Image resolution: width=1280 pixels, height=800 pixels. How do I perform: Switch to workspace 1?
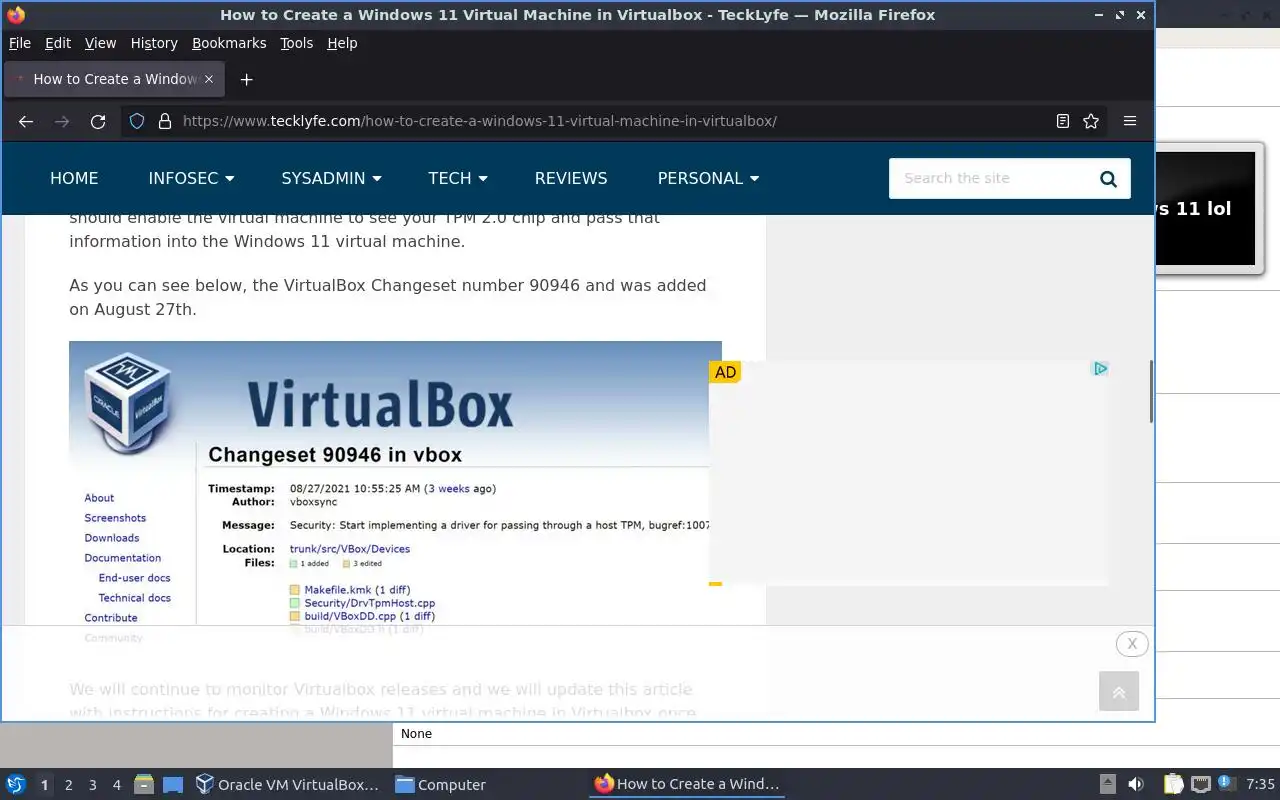(44, 785)
